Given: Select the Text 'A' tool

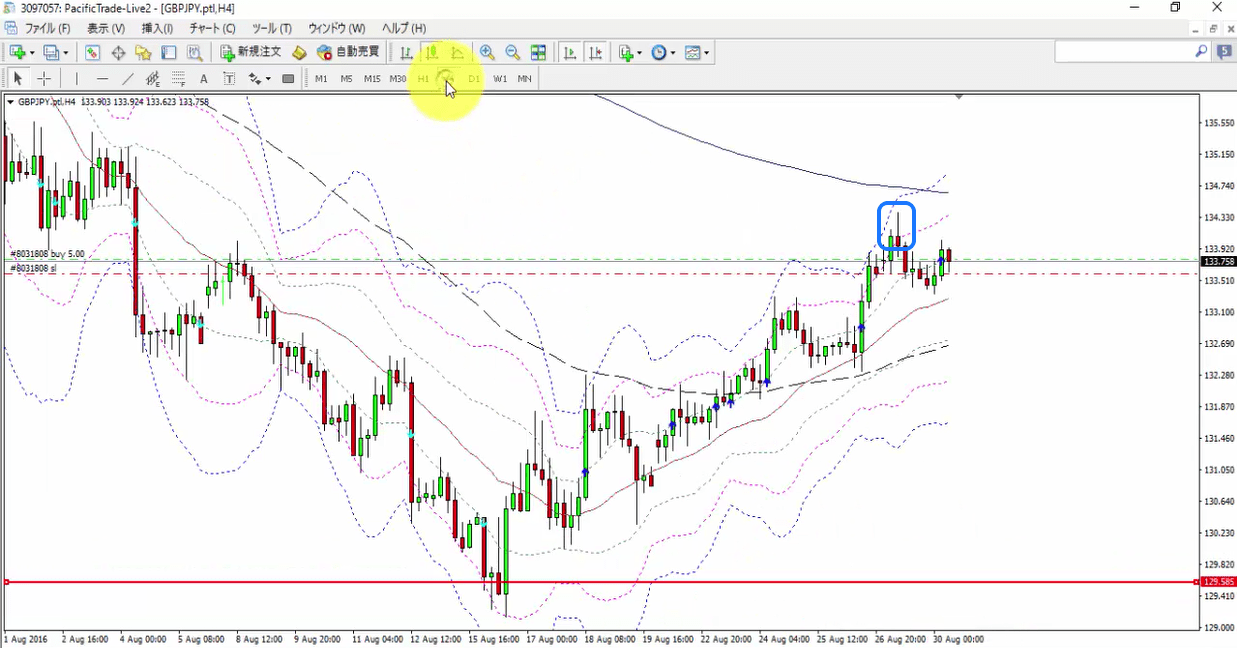Looking at the screenshot, I should click(x=204, y=78).
